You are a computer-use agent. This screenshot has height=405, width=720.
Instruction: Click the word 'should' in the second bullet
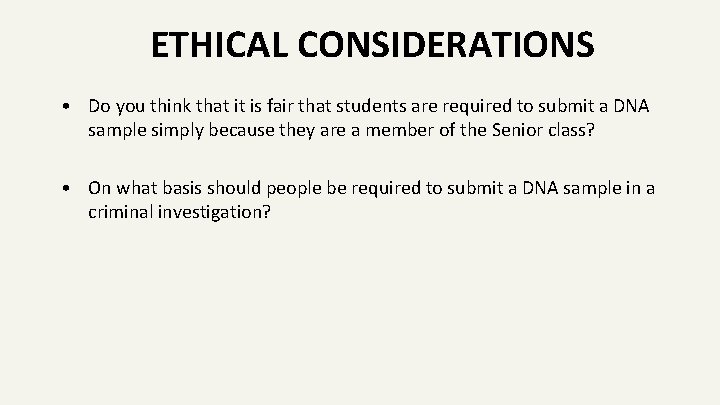coord(234,188)
